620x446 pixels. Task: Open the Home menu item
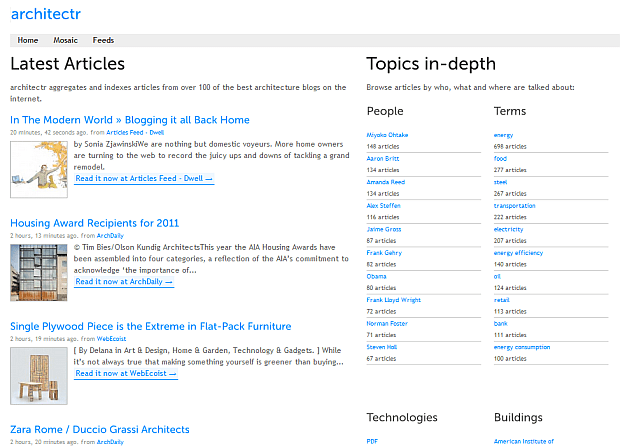coord(28,41)
